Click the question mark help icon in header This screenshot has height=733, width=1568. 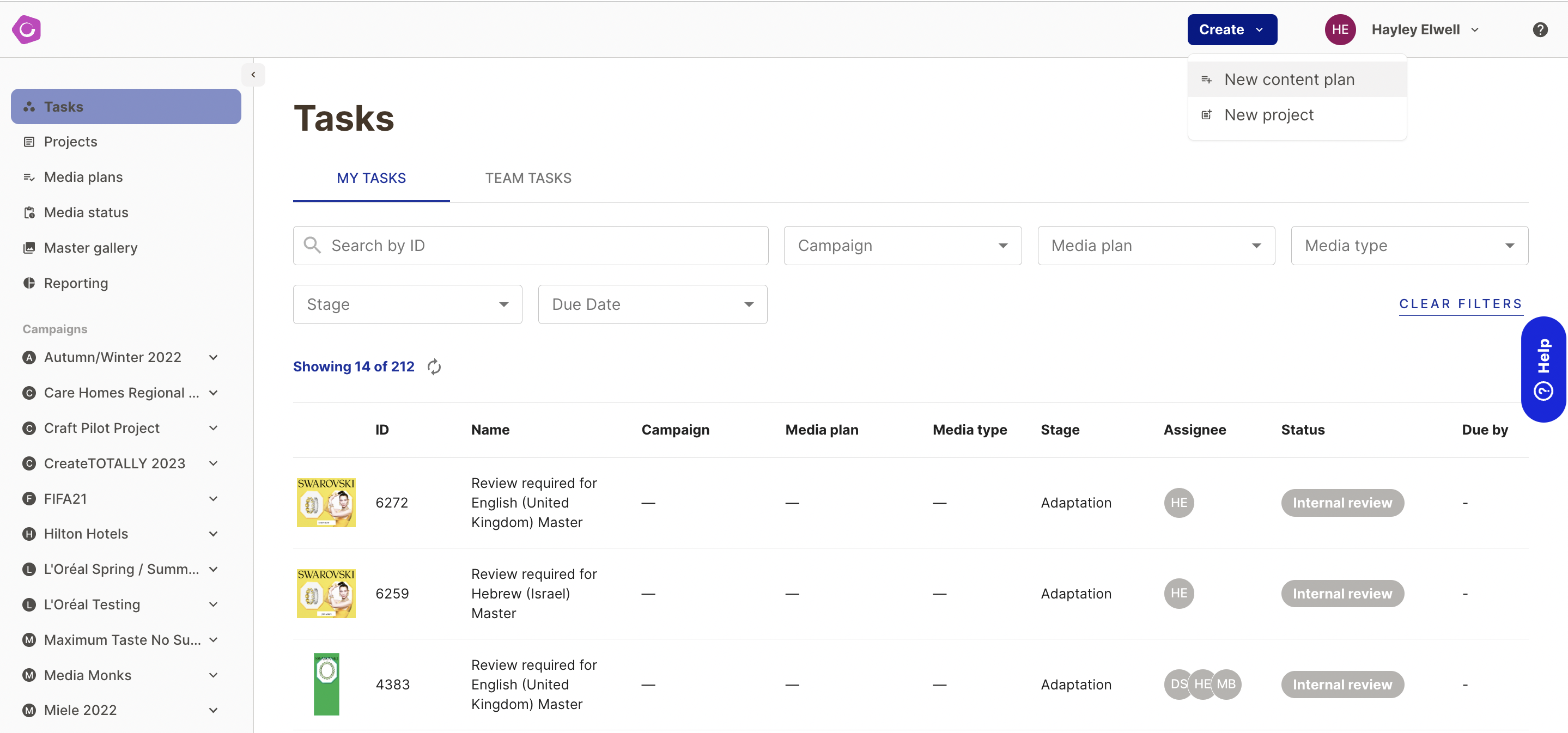[1540, 30]
